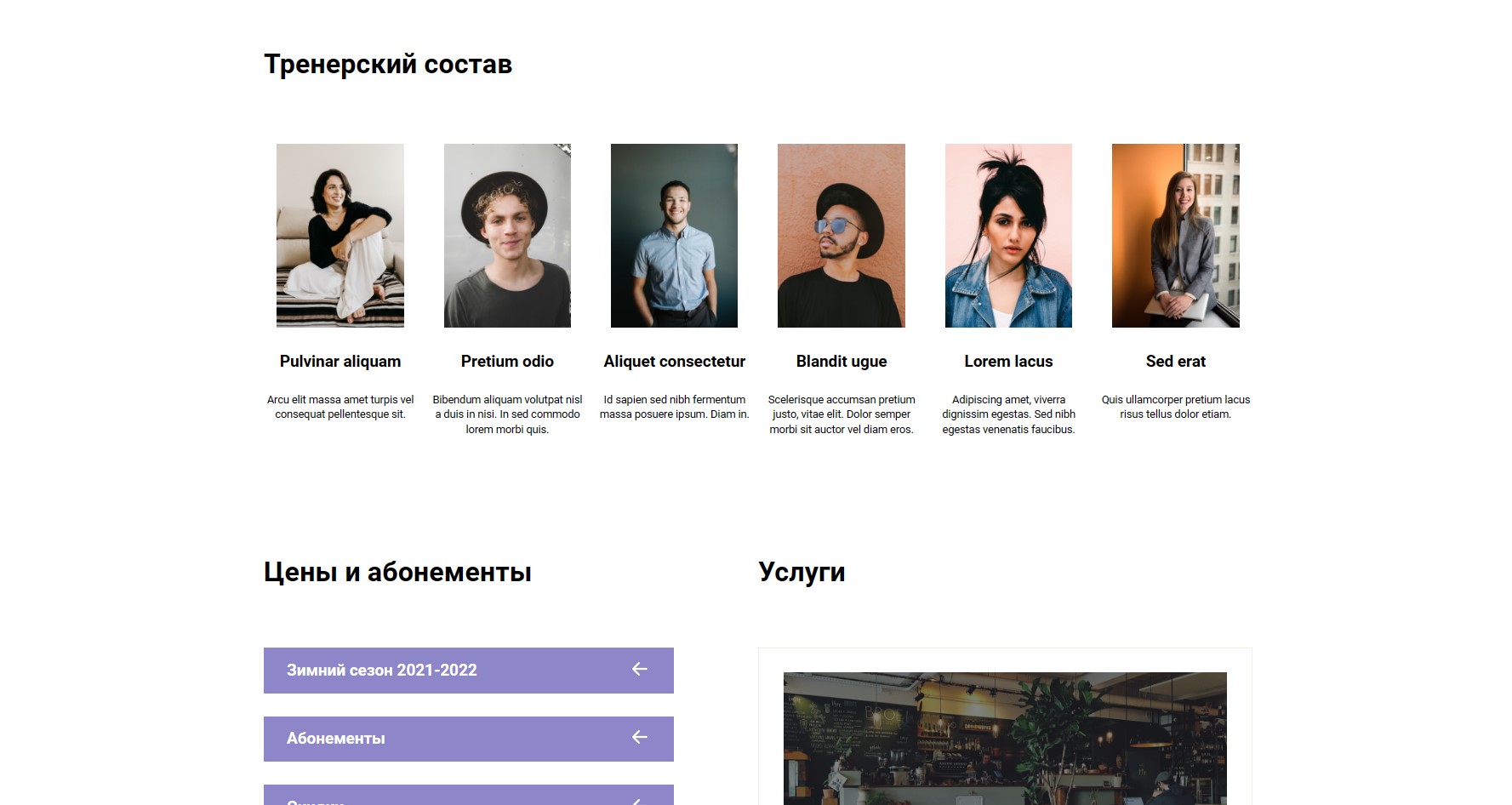
Task: Select the Blandit ugue name heading
Action: click(842, 362)
